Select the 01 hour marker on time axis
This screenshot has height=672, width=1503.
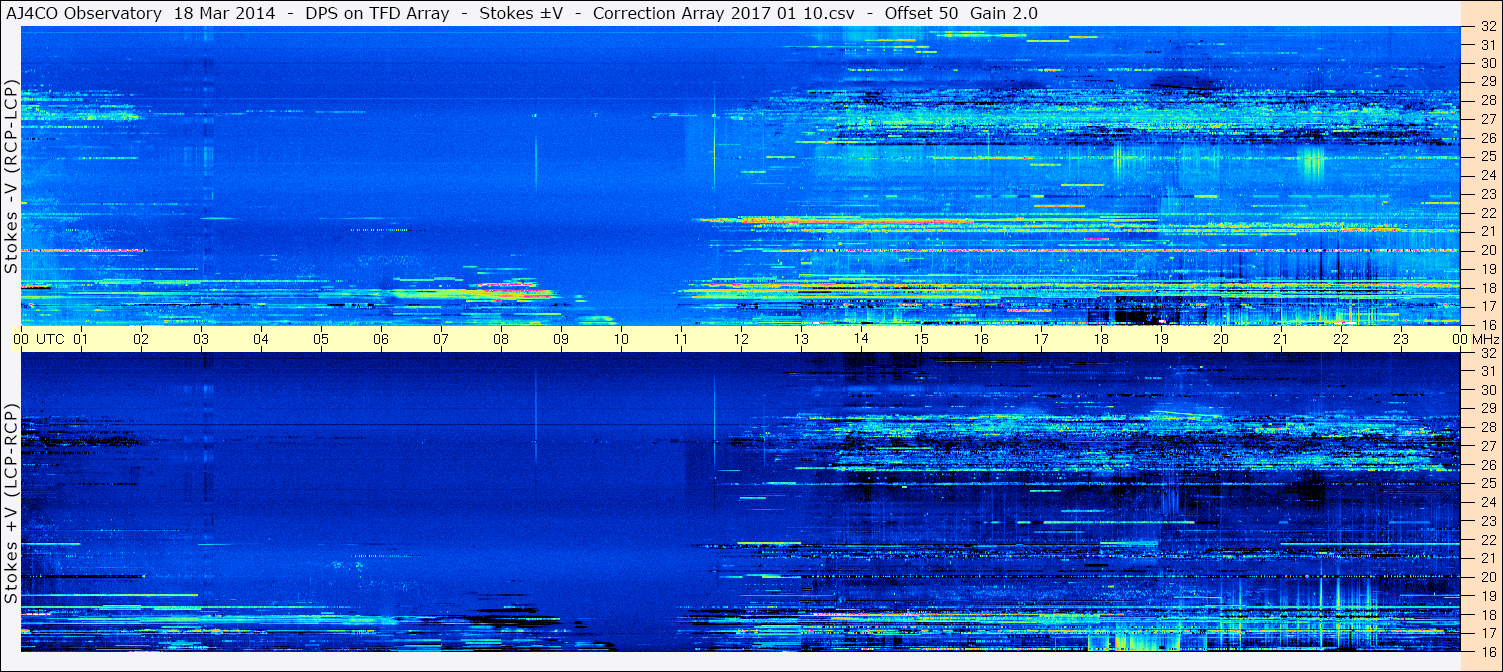coord(81,339)
